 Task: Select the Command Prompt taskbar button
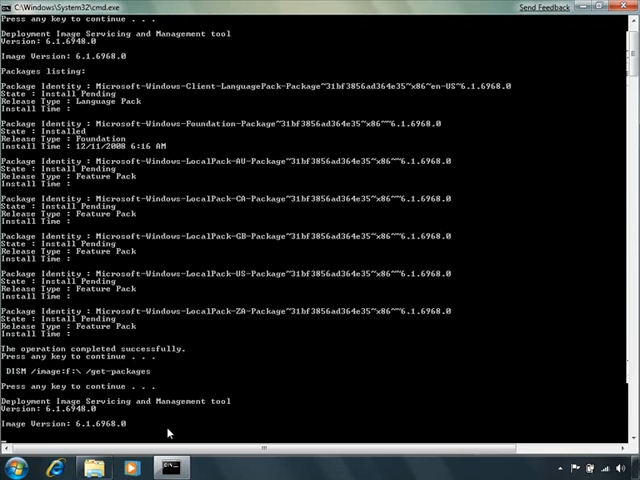pos(171,468)
